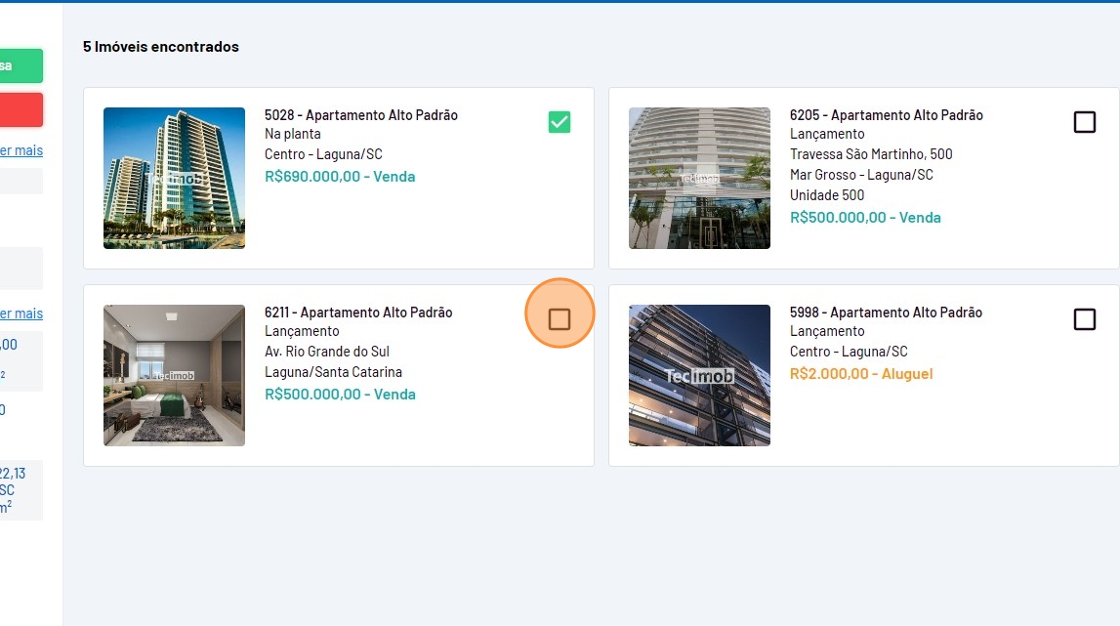Click the R$2.000,00 - Aluguel price
This screenshot has width=1120, height=626.
[861, 374]
